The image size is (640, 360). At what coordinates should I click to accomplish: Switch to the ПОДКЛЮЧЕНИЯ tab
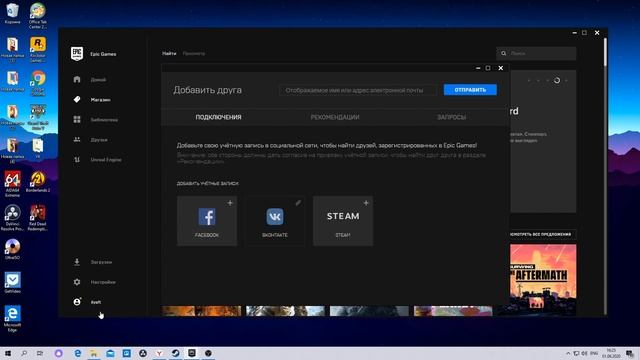coord(218,117)
